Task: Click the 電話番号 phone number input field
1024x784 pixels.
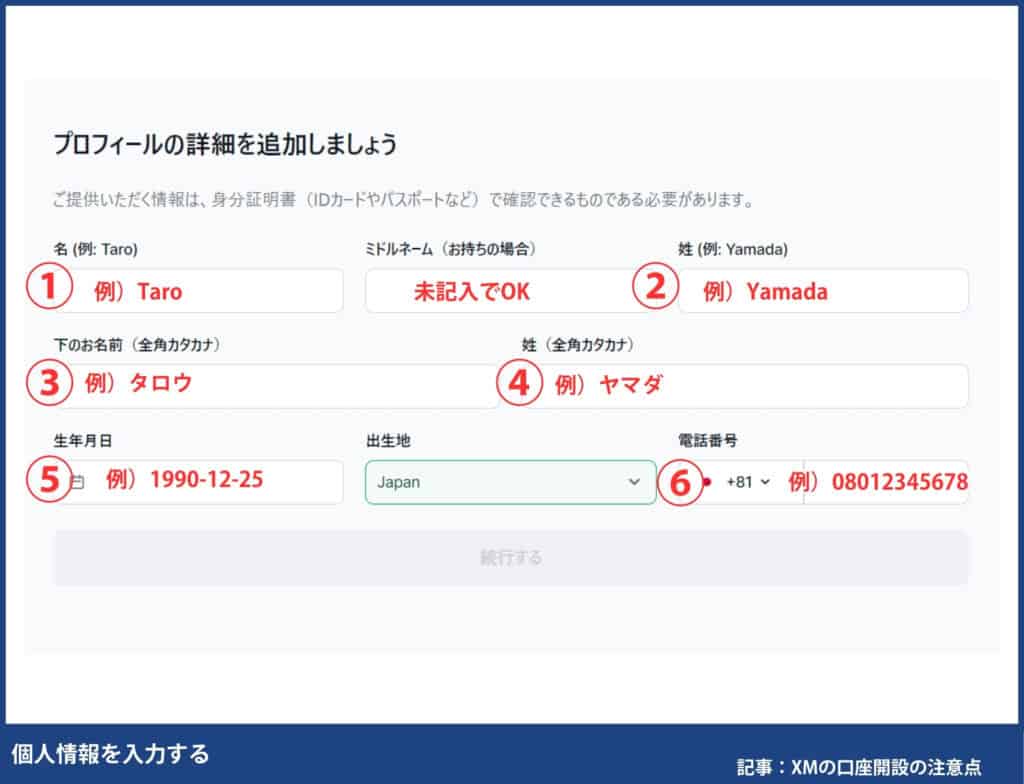Action: coord(886,482)
